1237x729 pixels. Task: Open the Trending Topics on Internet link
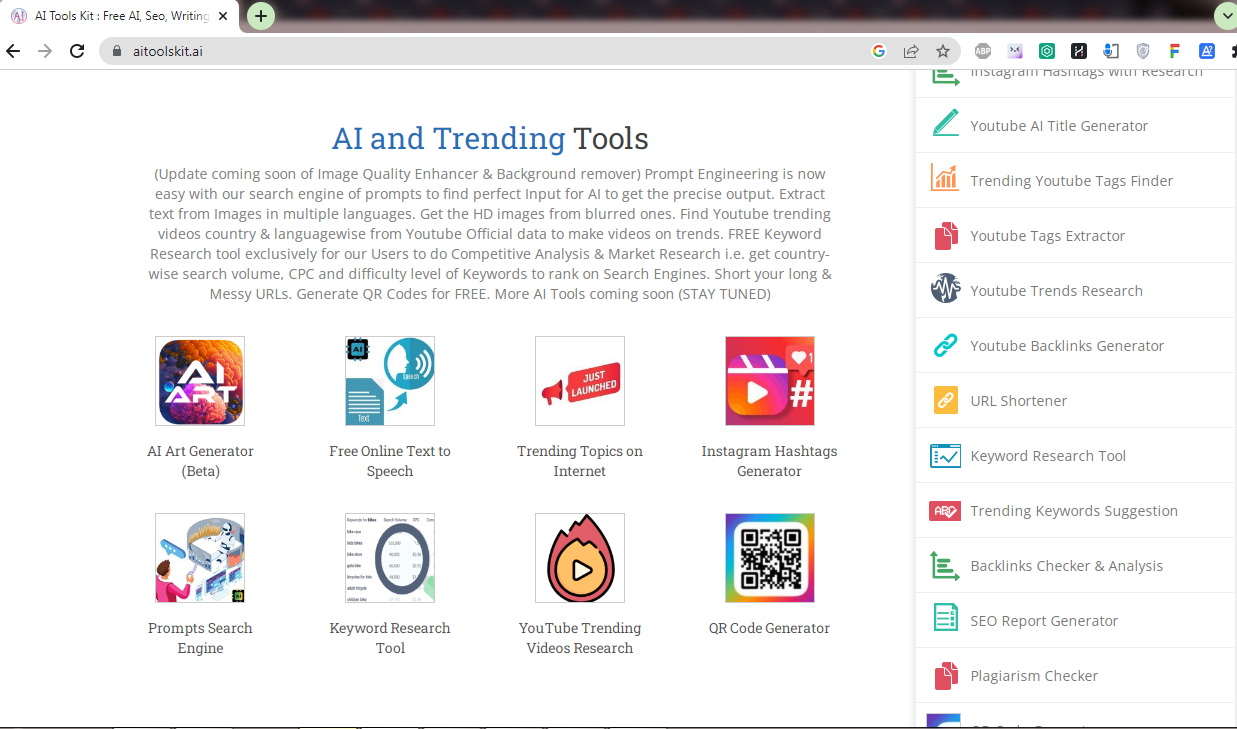tap(580, 461)
